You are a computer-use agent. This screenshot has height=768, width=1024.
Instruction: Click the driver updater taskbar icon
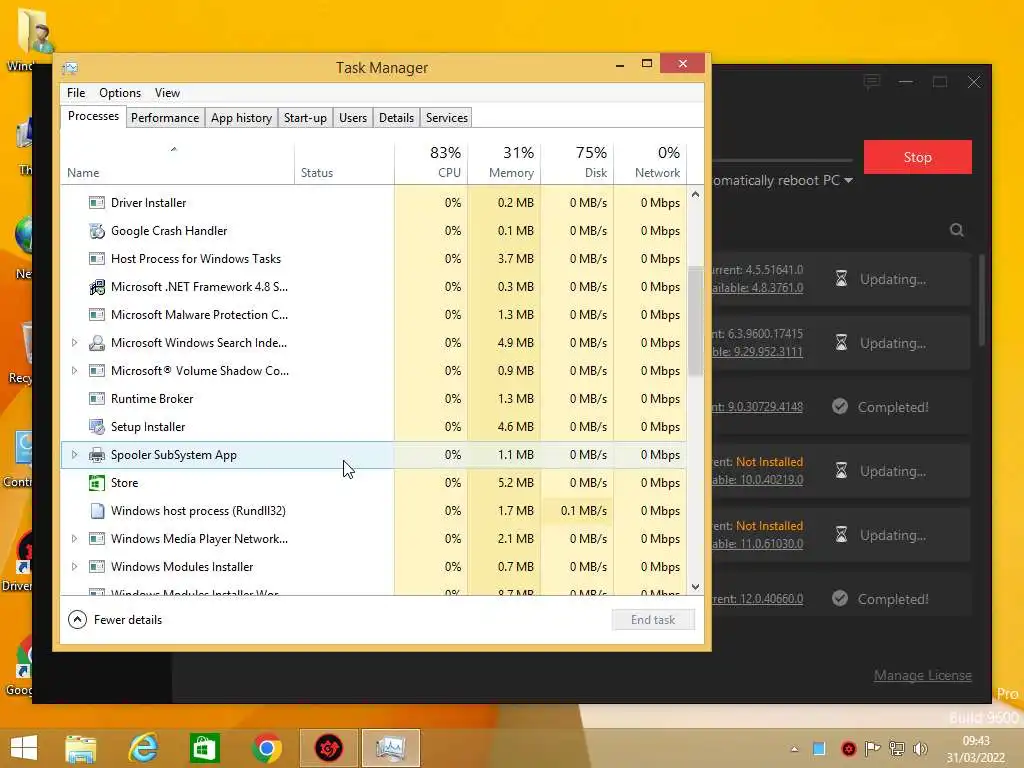pyautogui.click(x=328, y=748)
